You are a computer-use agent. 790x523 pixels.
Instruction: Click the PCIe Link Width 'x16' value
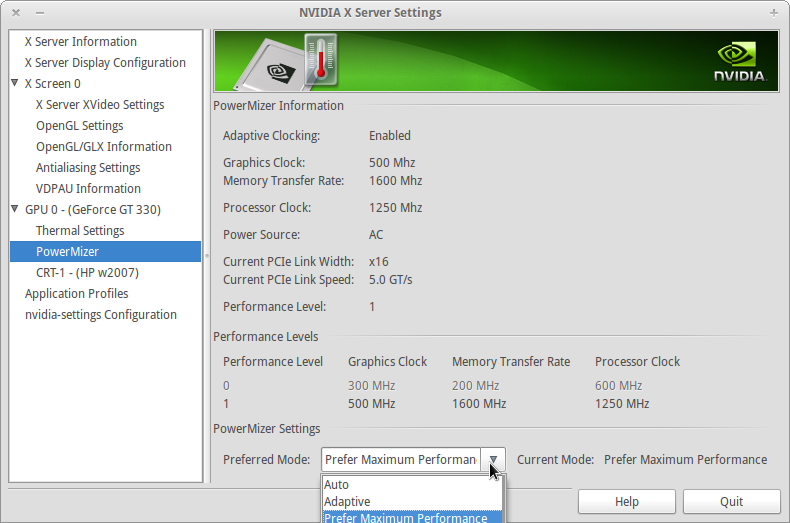[378, 262]
